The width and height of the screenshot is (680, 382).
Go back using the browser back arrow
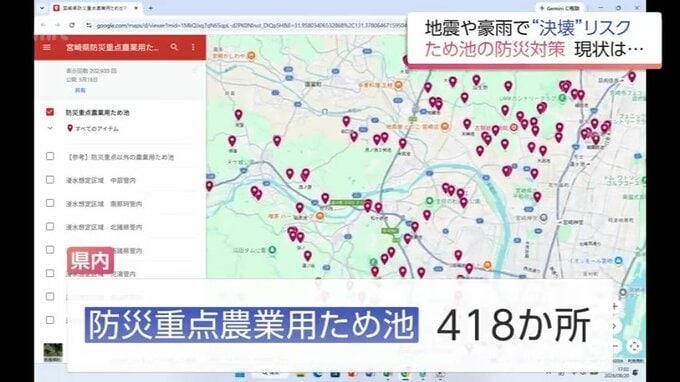(43, 25)
